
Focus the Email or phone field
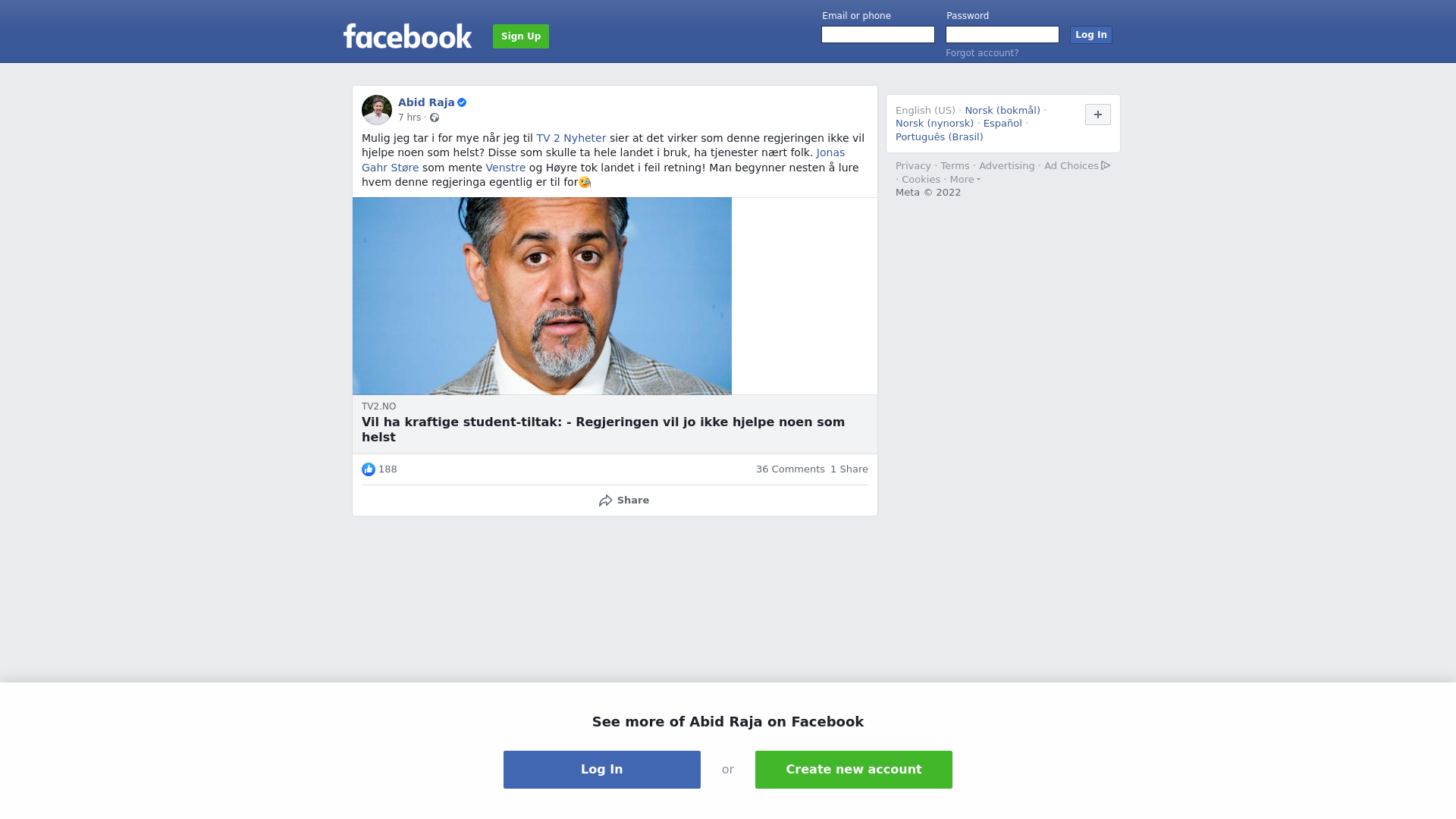pos(878,35)
